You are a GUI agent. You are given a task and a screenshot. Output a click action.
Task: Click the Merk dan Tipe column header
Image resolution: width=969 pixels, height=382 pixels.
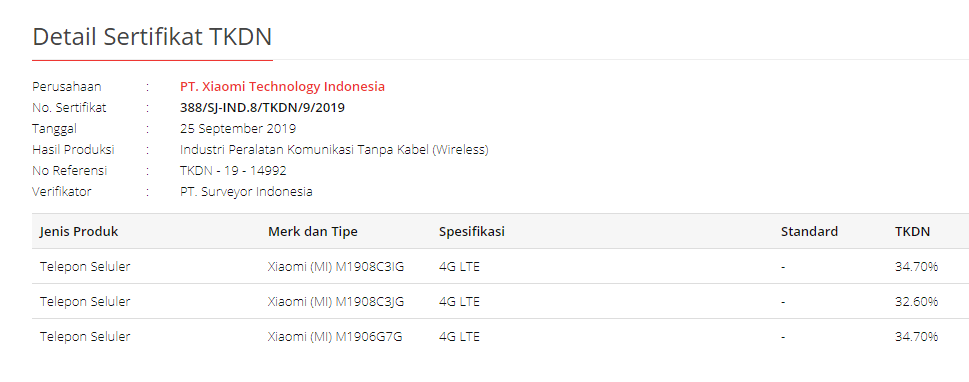[313, 232]
